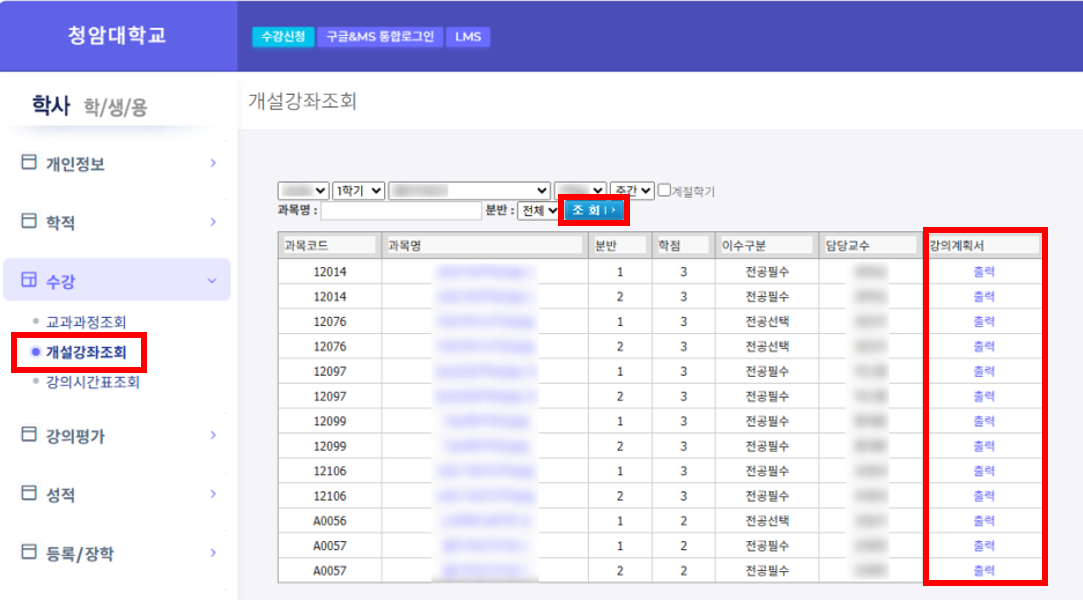Viewport: 1083px width, 600px height.
Task: Click the 성적 menu icon
Action: tap(28, 493)
